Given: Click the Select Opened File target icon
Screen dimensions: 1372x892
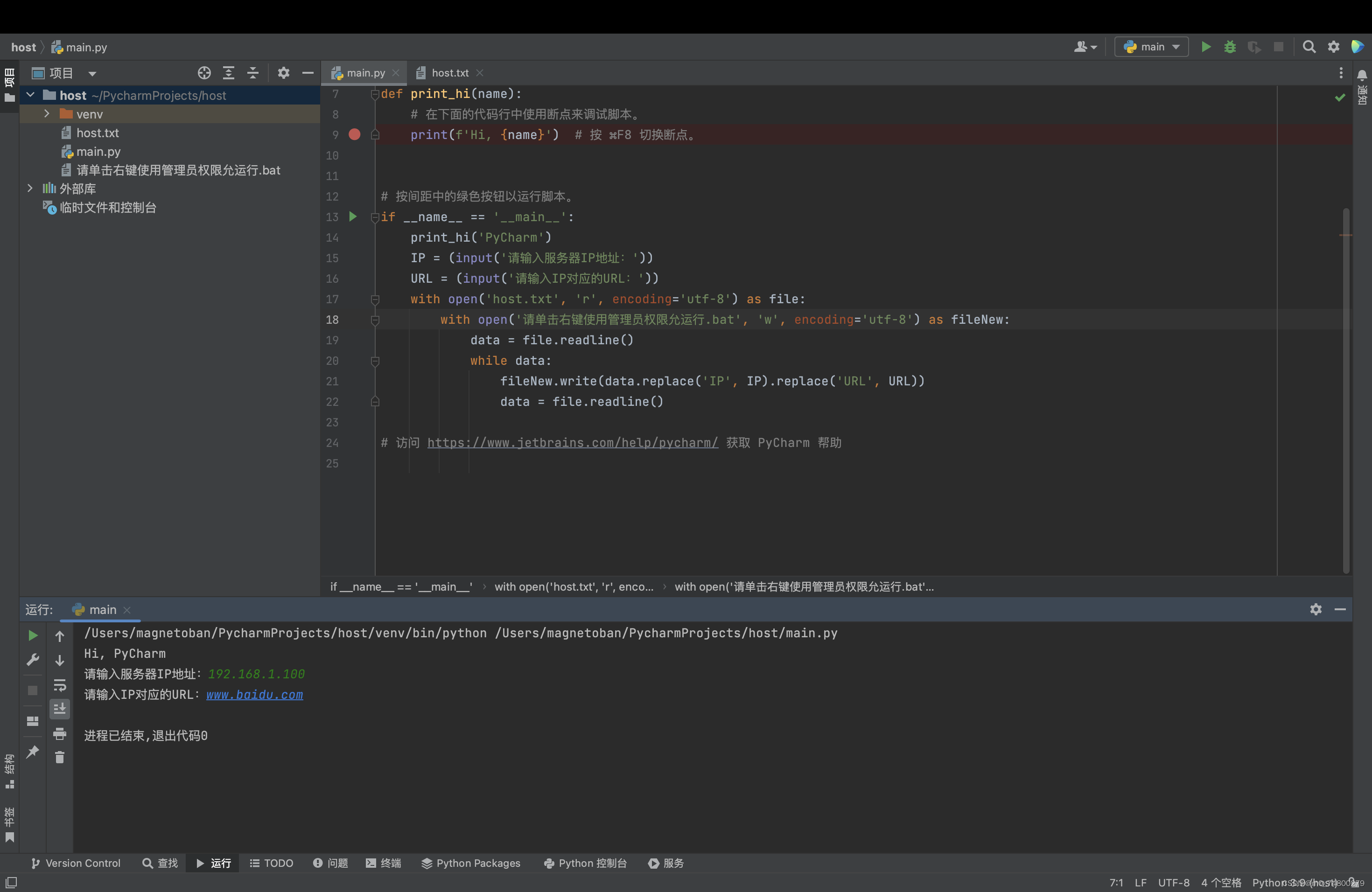Looking at the screenshot, I should tap(204, 73).
